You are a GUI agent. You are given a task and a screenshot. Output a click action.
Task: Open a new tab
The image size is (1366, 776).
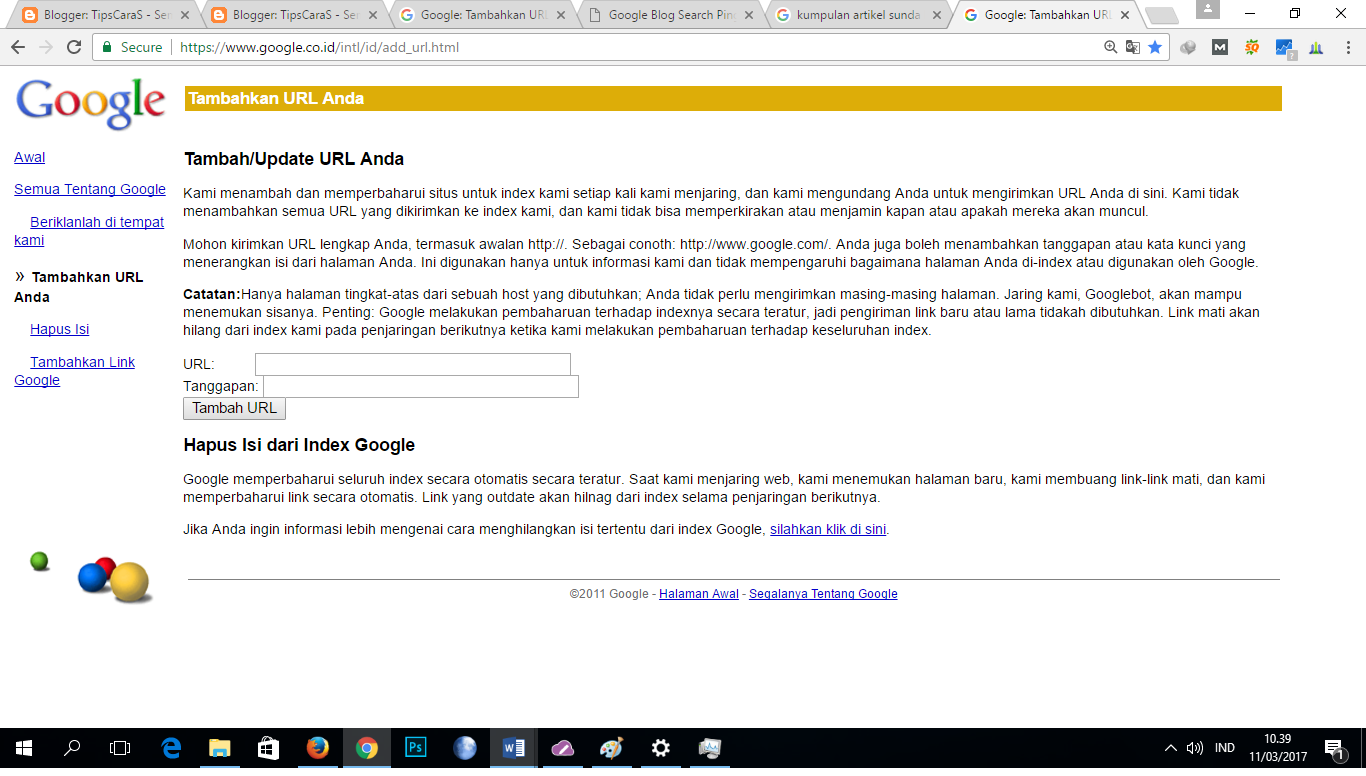(1160, 15)
